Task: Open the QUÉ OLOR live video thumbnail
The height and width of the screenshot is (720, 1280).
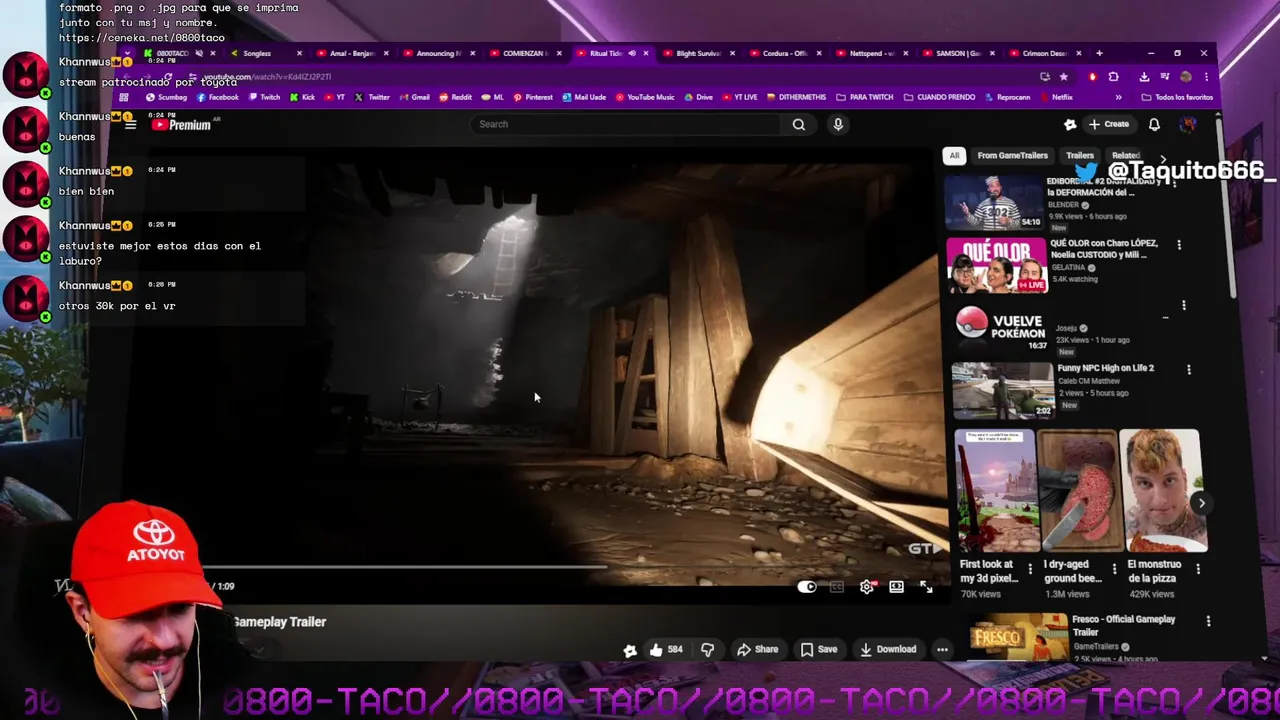Action: (996, 264)
